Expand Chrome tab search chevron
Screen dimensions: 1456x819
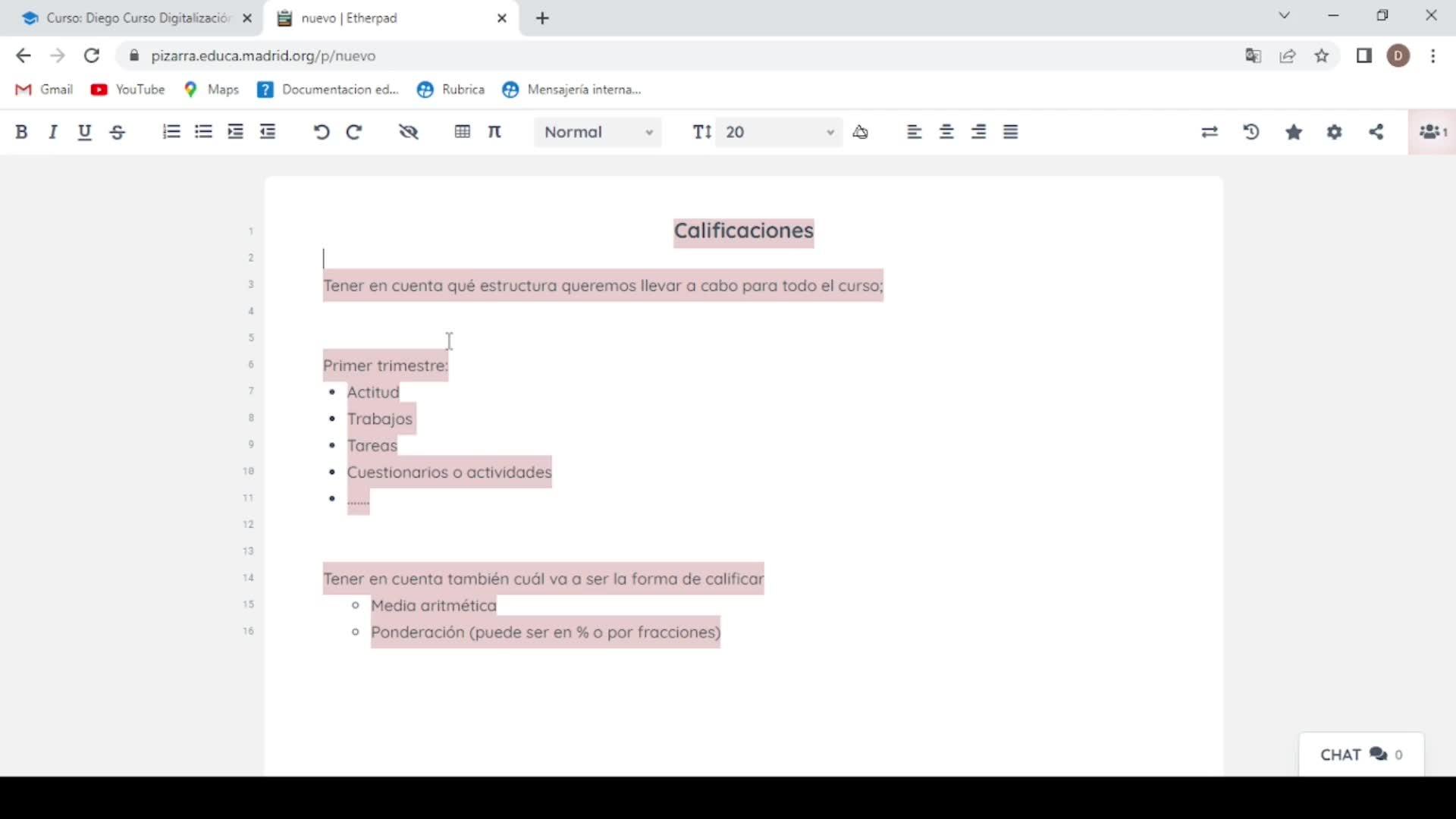(x=1284, y=16)
